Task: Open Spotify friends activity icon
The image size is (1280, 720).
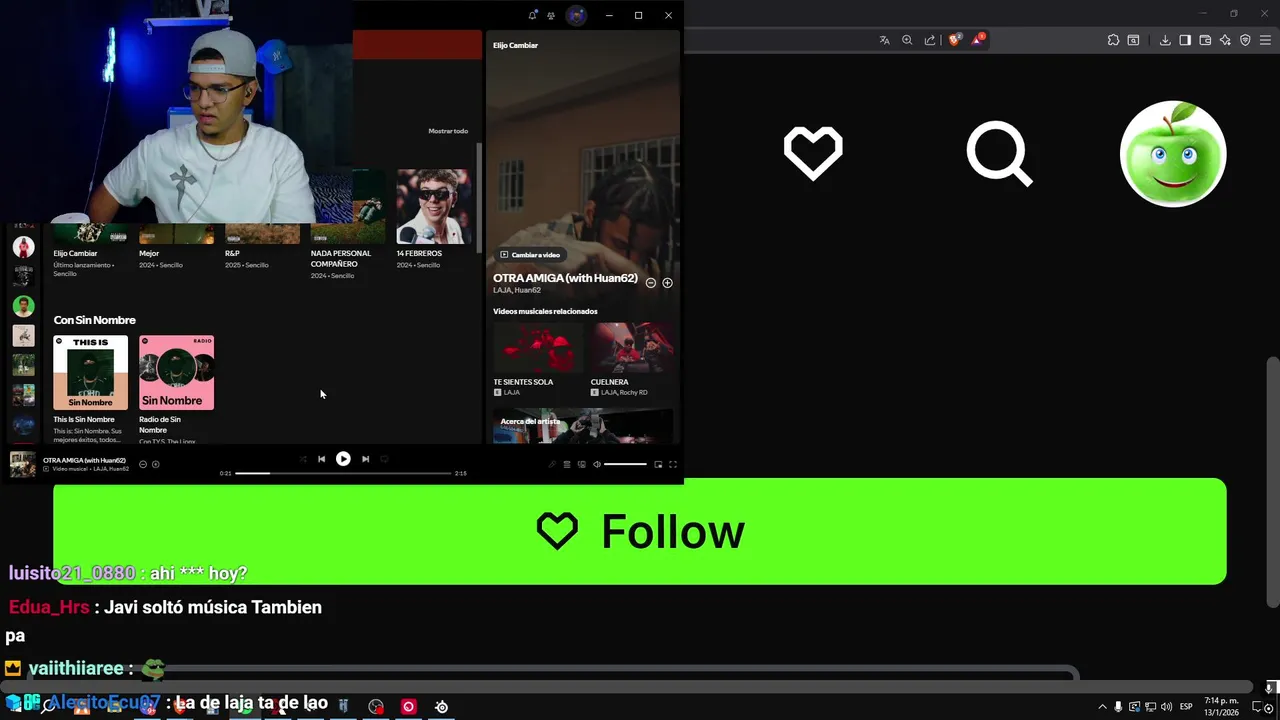Action: (551, 15)
